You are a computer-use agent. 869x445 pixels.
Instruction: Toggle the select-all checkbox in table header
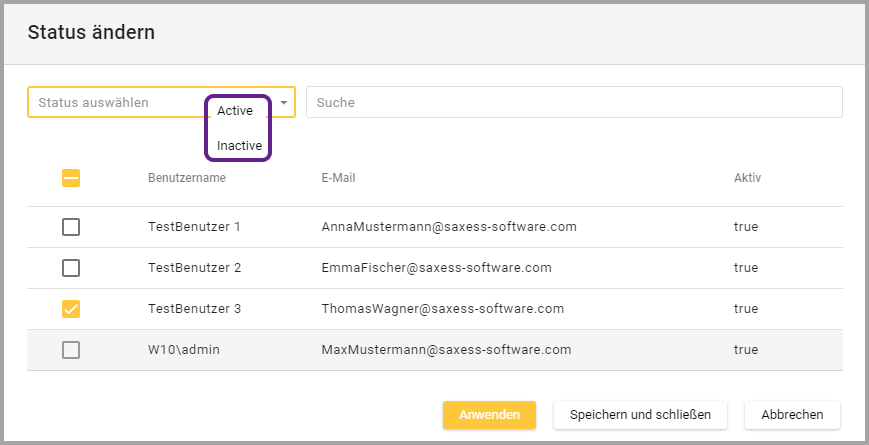point(71,178)
